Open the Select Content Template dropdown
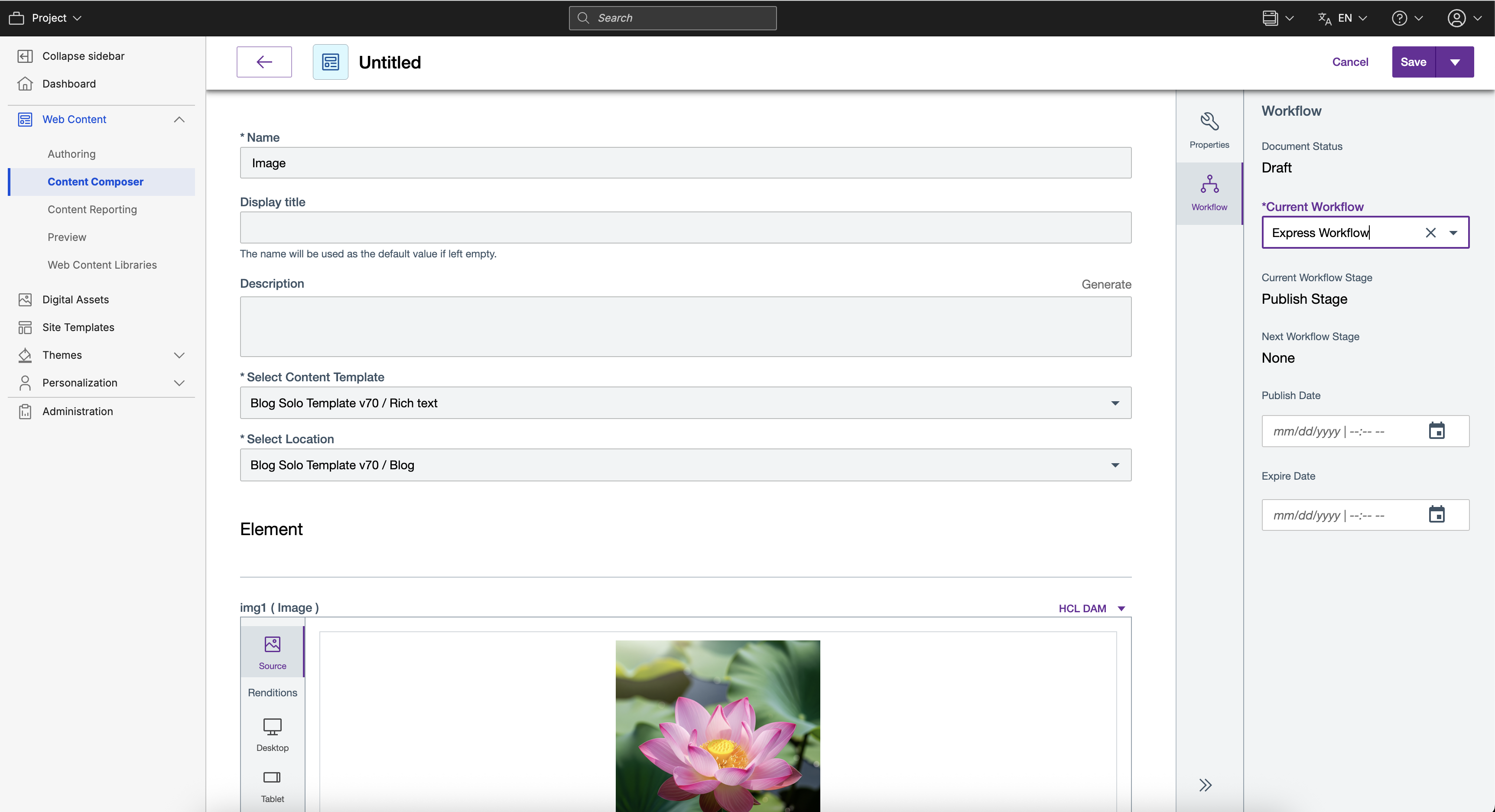This screenshot has width=1495, height=812. (x=1115, y=402)
